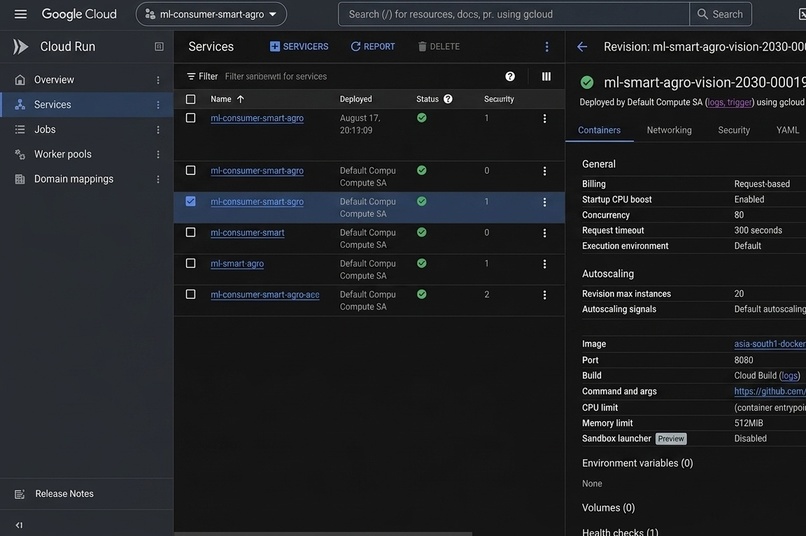Open row actions for ml-consumer-smart-agro with security 0
Screen dimensions: 806x536
544,171
